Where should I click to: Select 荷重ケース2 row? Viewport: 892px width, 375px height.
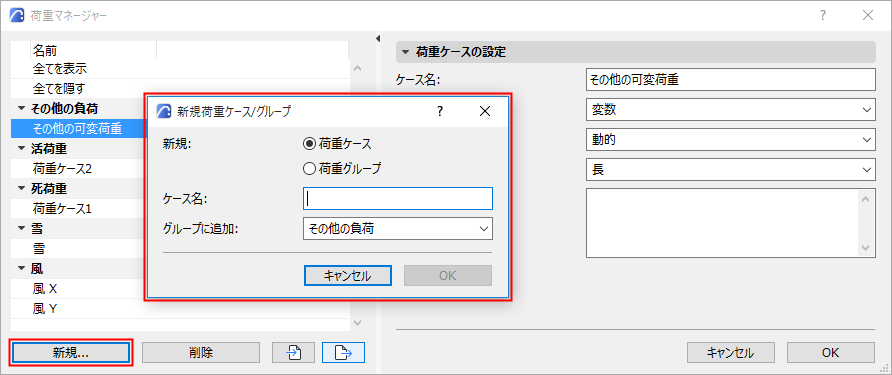[78, 168]
